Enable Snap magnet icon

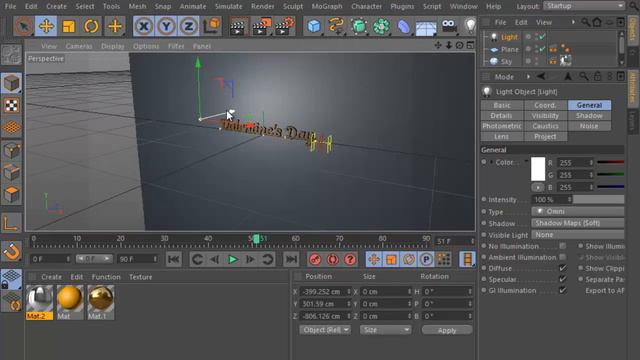point(11,251)
